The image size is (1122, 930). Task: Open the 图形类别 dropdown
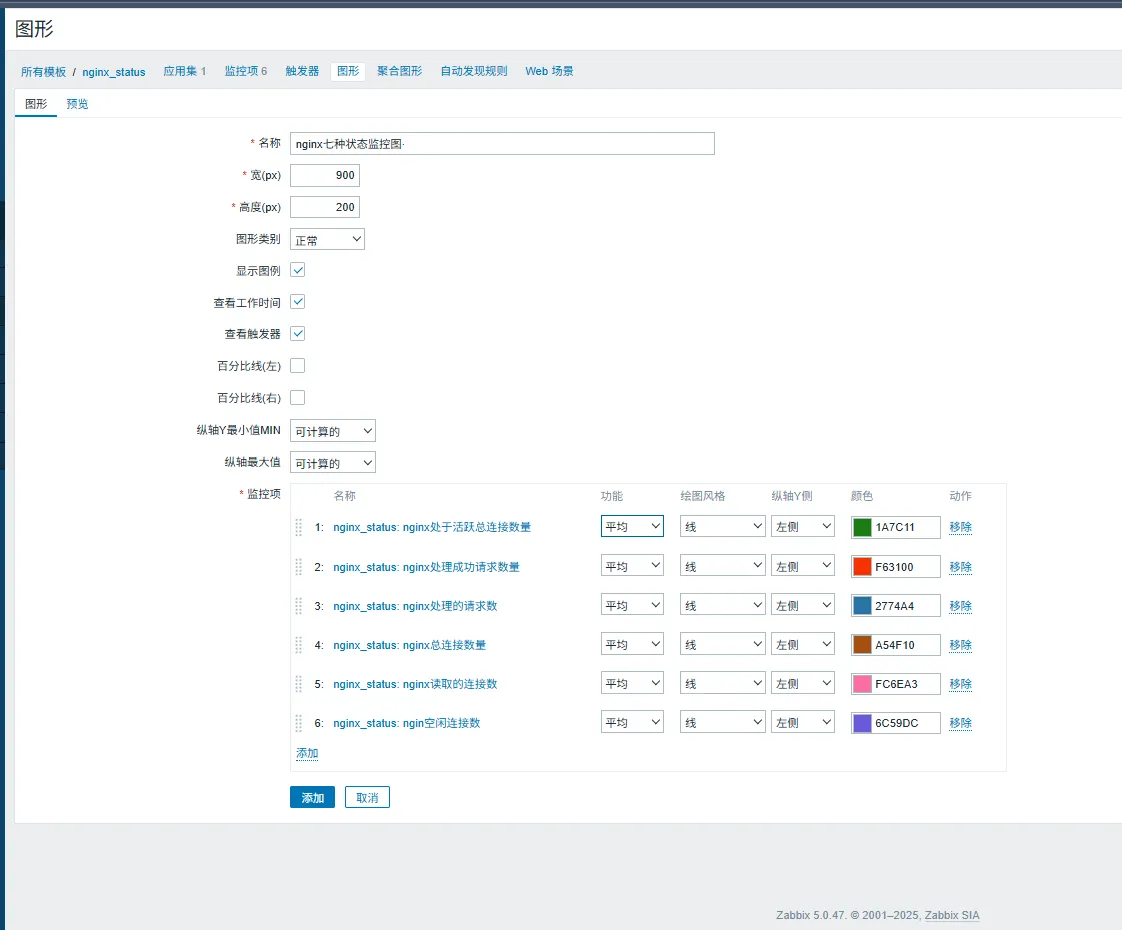point(327,240)
